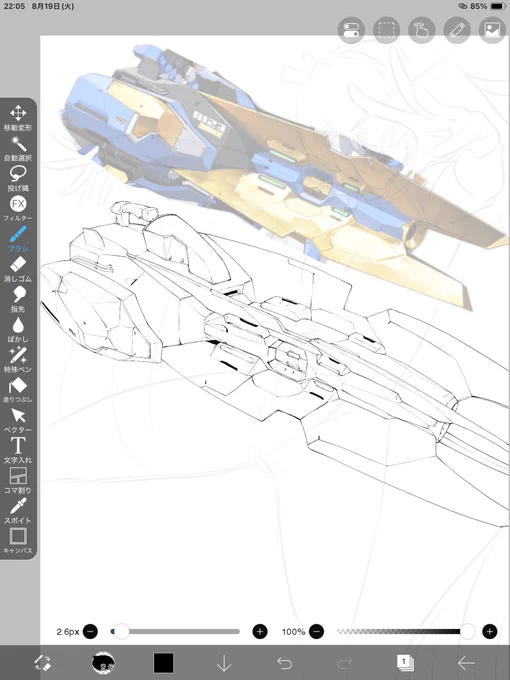Open the ruler tool button
Image resolution: width=510 pixels, height=680 pixels.
pyautogui.click(x=457, y=30)
